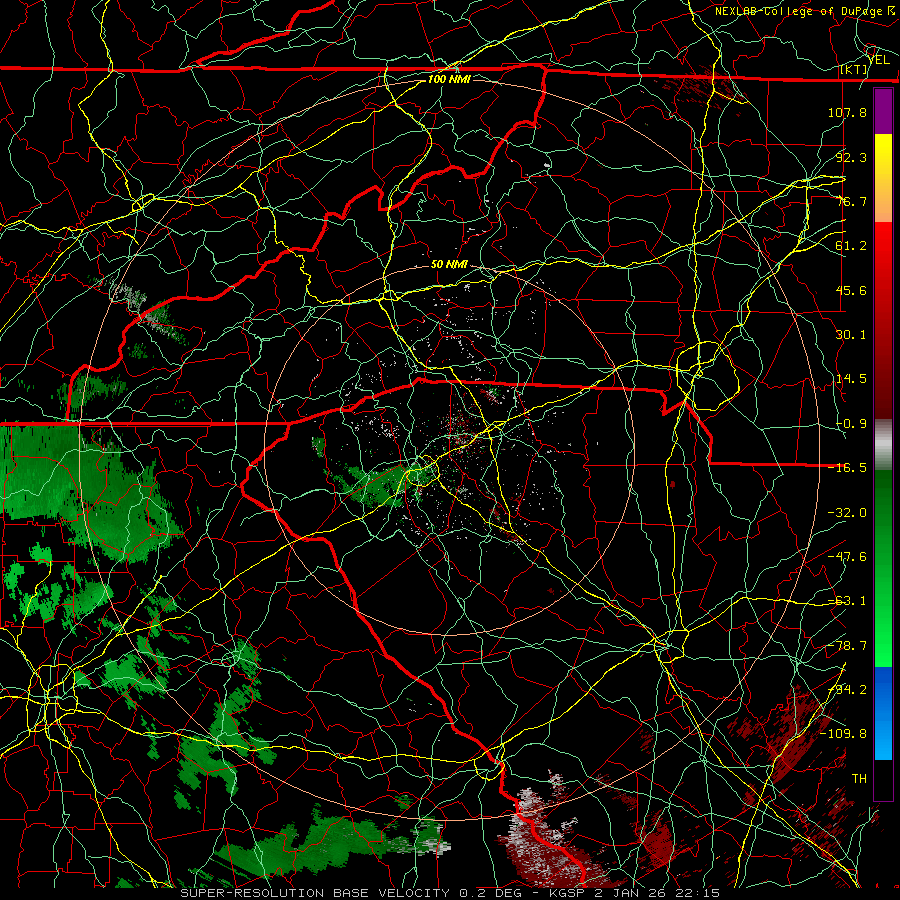Select the [KT] units label

(854, 70)
